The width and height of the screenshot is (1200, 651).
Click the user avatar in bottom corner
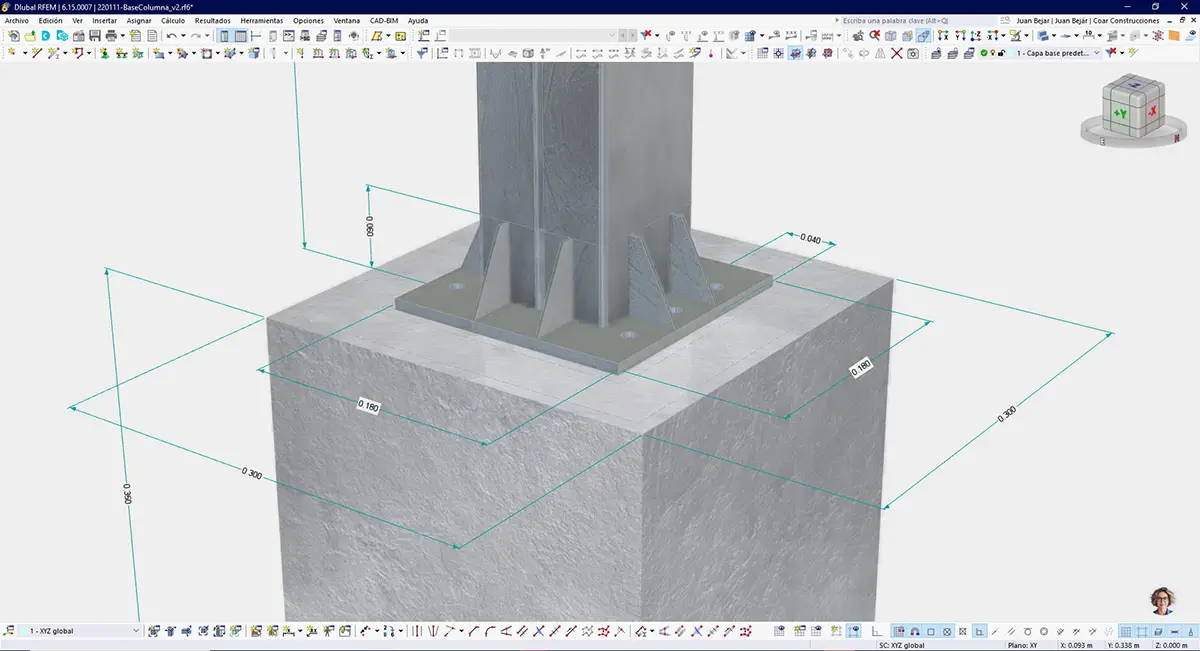pos(1162,599)
